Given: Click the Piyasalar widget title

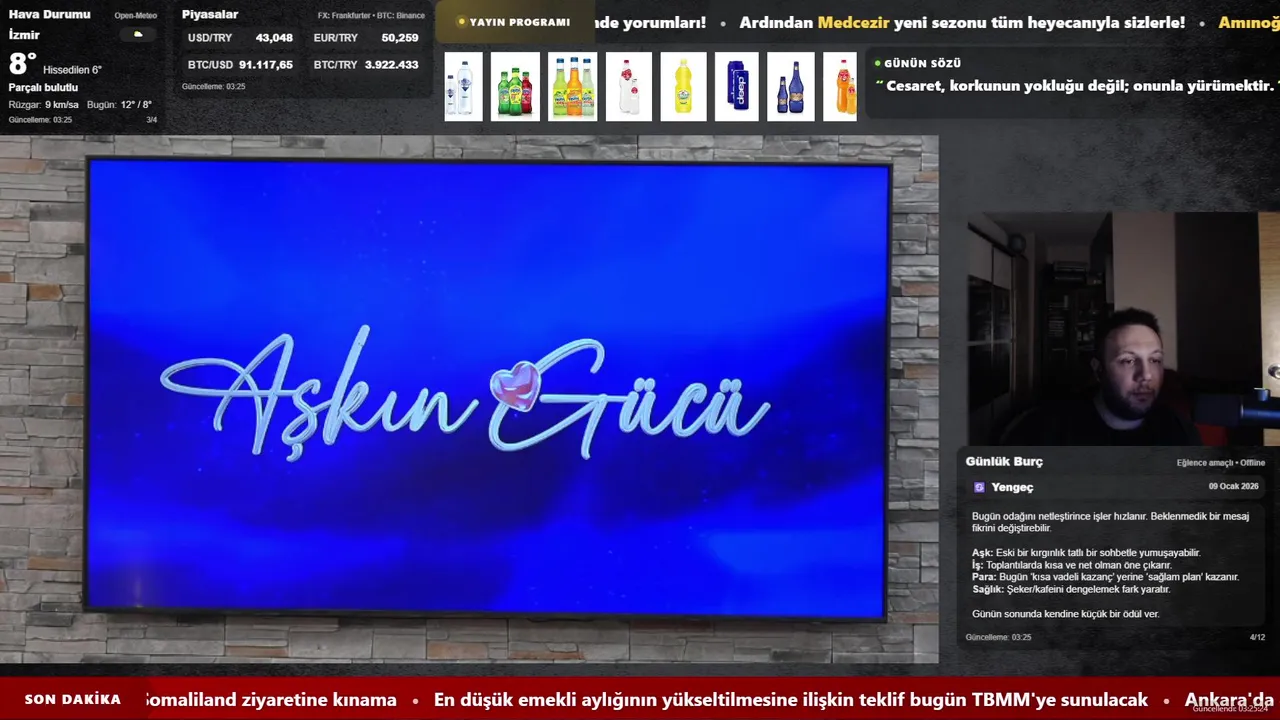Looking at the screenshot, I should click(210, 15).
